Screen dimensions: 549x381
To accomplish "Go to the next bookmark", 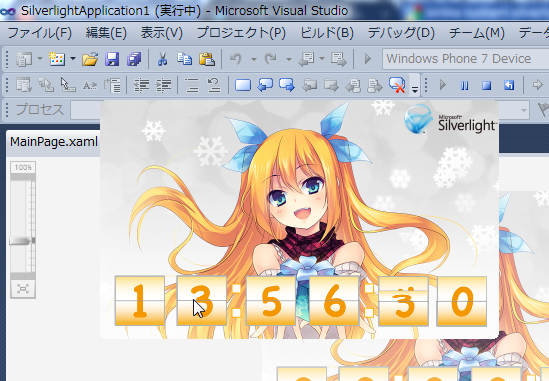I will point(287,85).
